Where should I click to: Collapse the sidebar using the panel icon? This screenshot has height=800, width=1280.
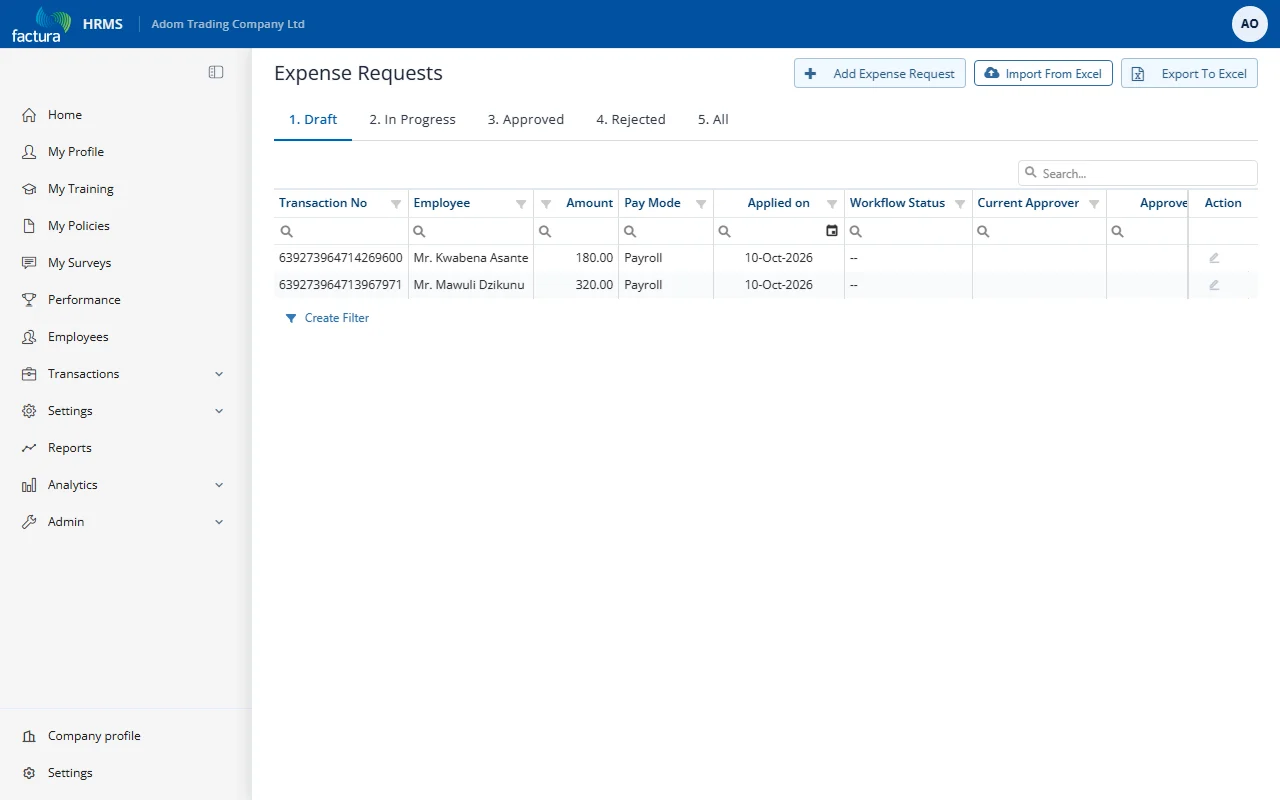216,72
